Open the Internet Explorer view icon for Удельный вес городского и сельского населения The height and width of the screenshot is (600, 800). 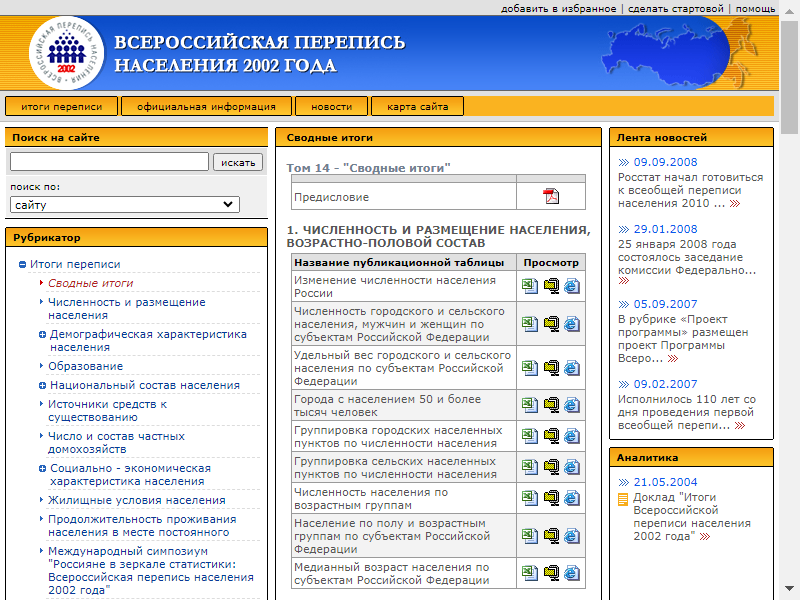571,367
